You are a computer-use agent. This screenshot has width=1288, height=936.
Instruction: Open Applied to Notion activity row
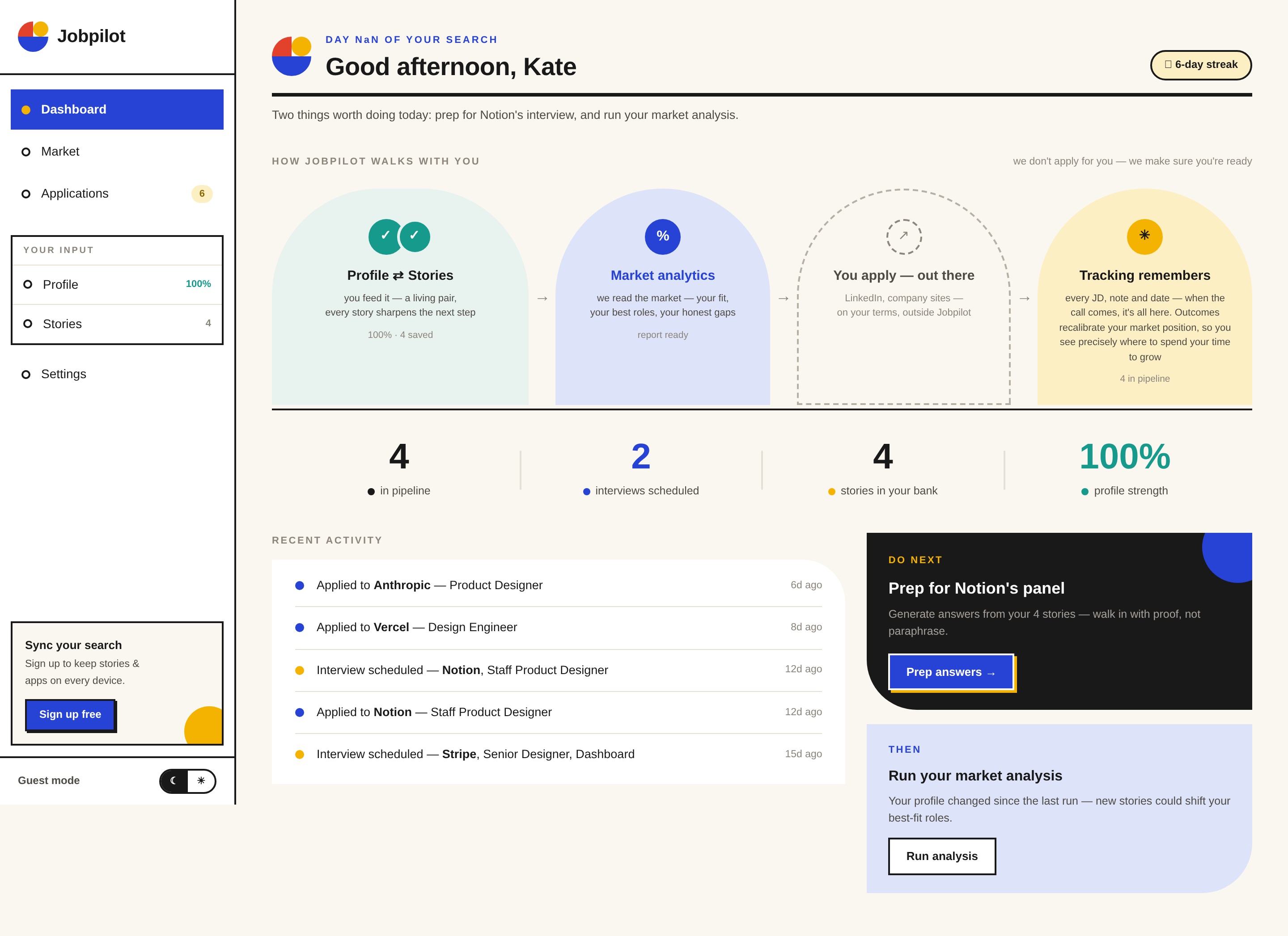[558, 713]
